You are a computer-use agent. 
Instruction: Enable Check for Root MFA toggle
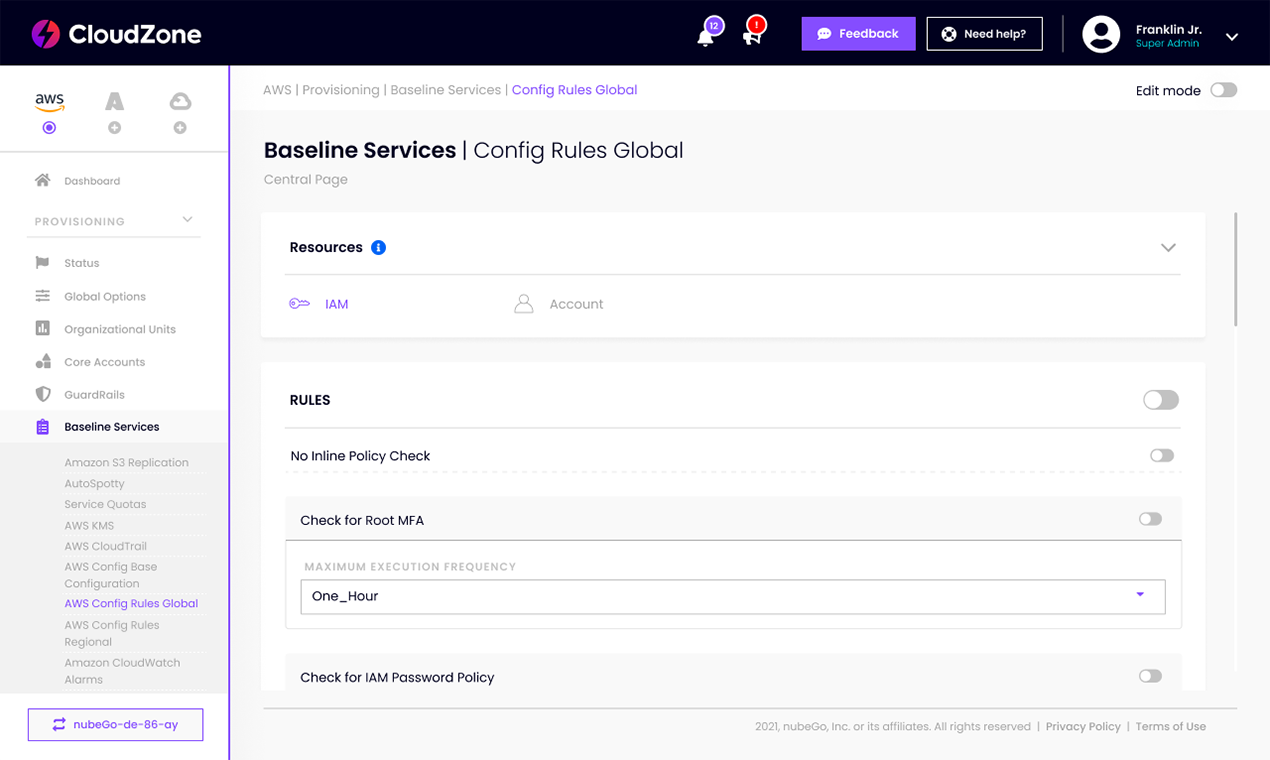coord(1150,519)
